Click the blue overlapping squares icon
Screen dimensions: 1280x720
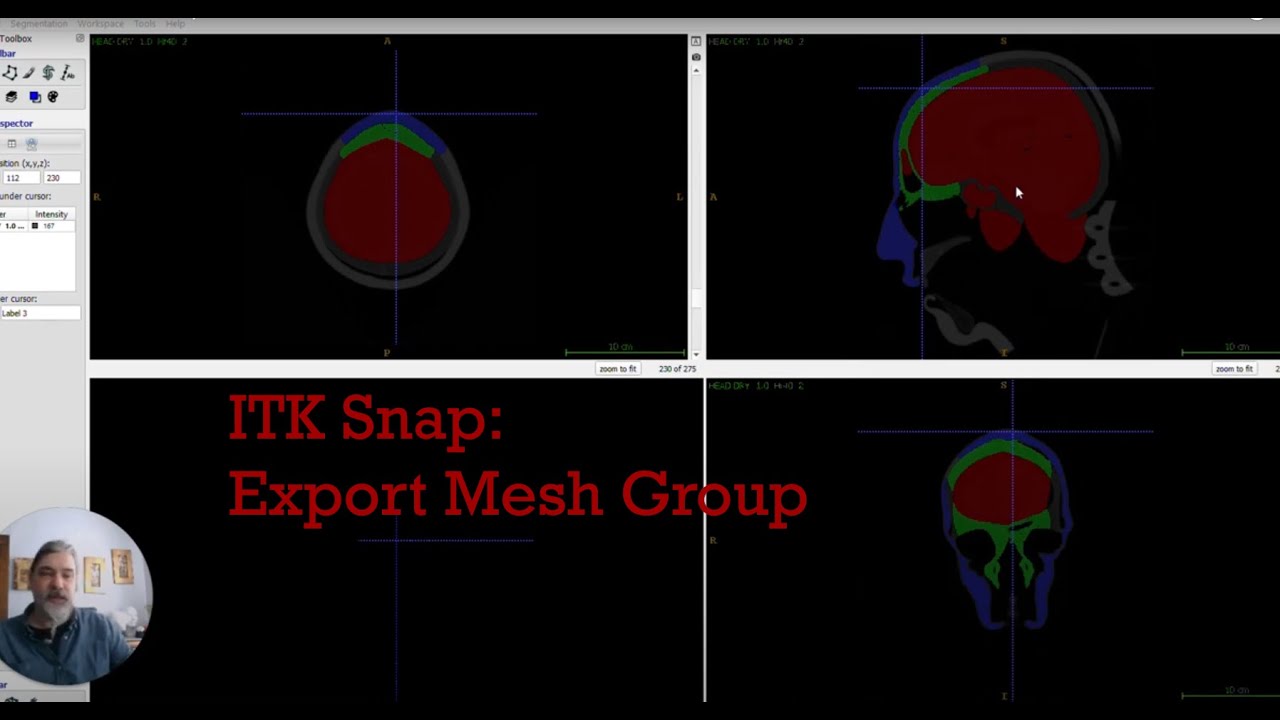pyautogui.click(x=35, y=97)
